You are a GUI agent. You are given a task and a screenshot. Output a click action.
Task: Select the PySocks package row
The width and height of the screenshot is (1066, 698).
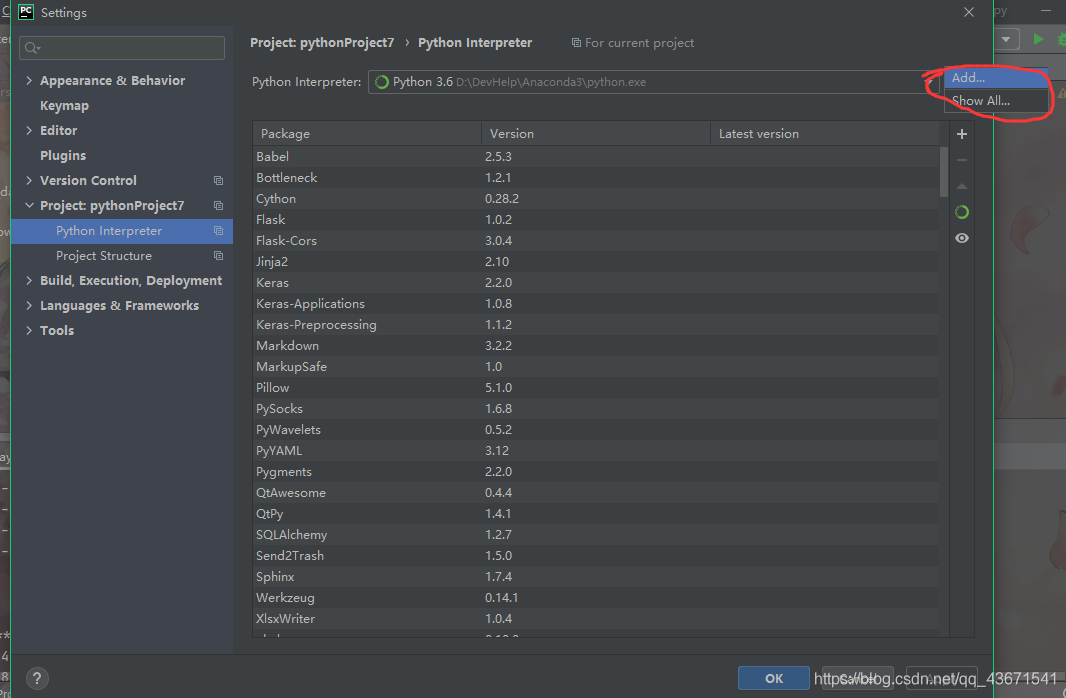tap(596, 408)
